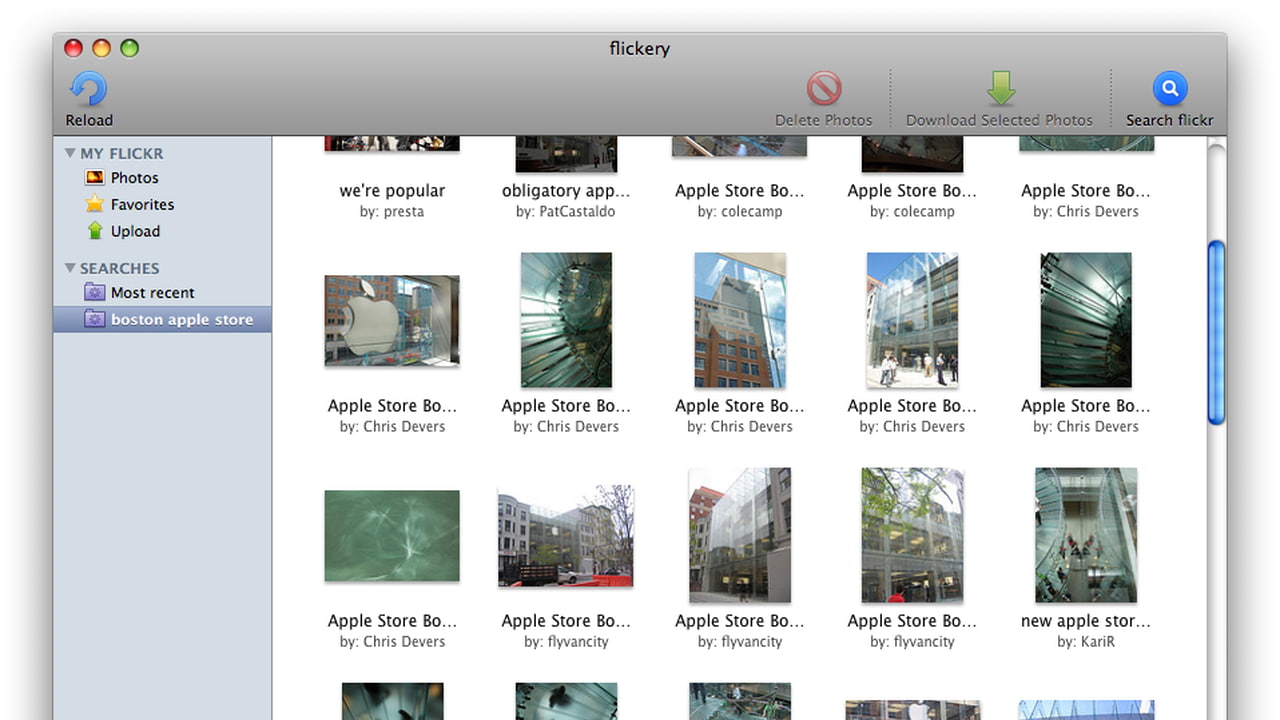Select the Apple logo window thumbnail
1280x720 pixels.
point(392,321)
